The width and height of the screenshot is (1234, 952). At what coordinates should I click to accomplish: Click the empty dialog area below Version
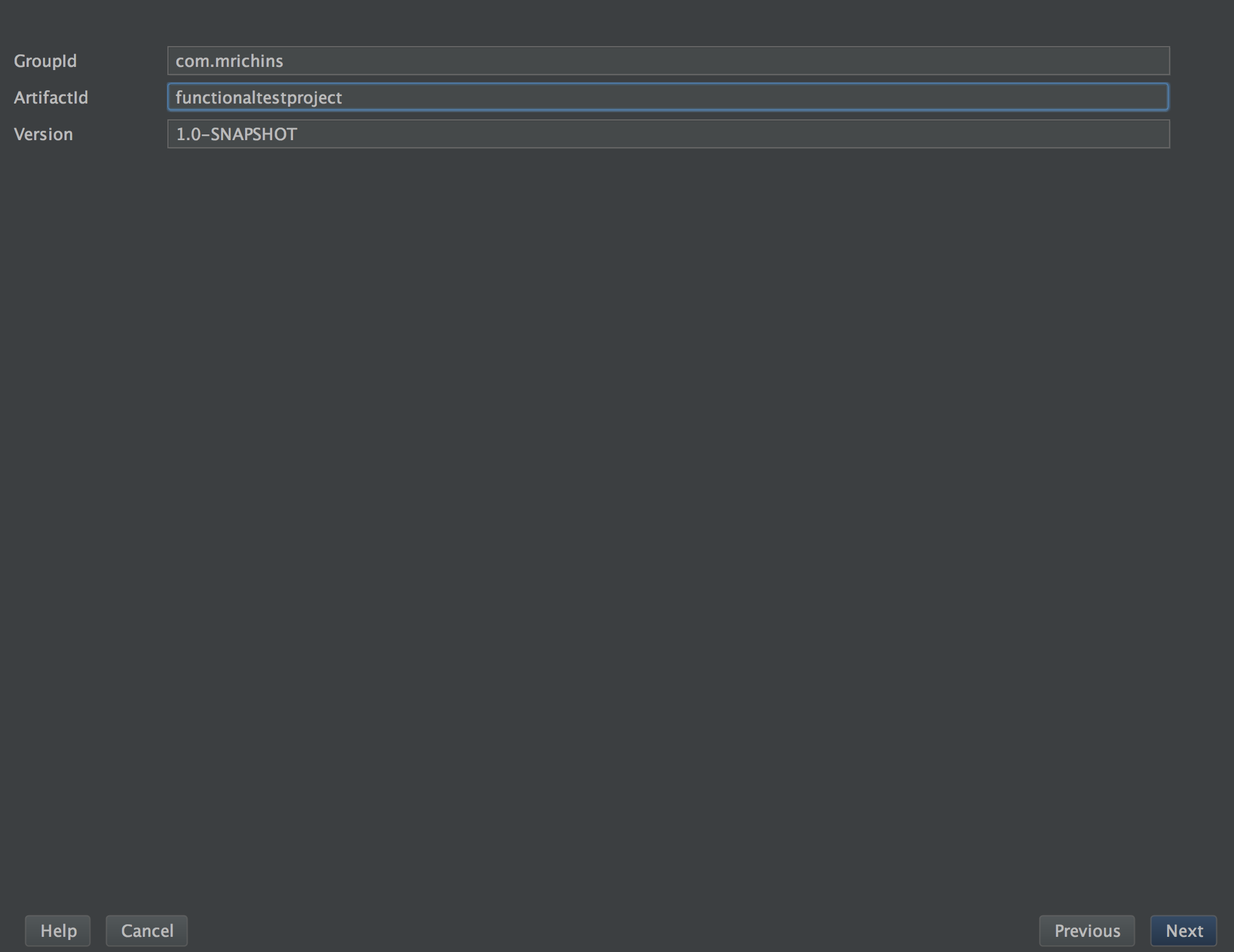point(617,505)
